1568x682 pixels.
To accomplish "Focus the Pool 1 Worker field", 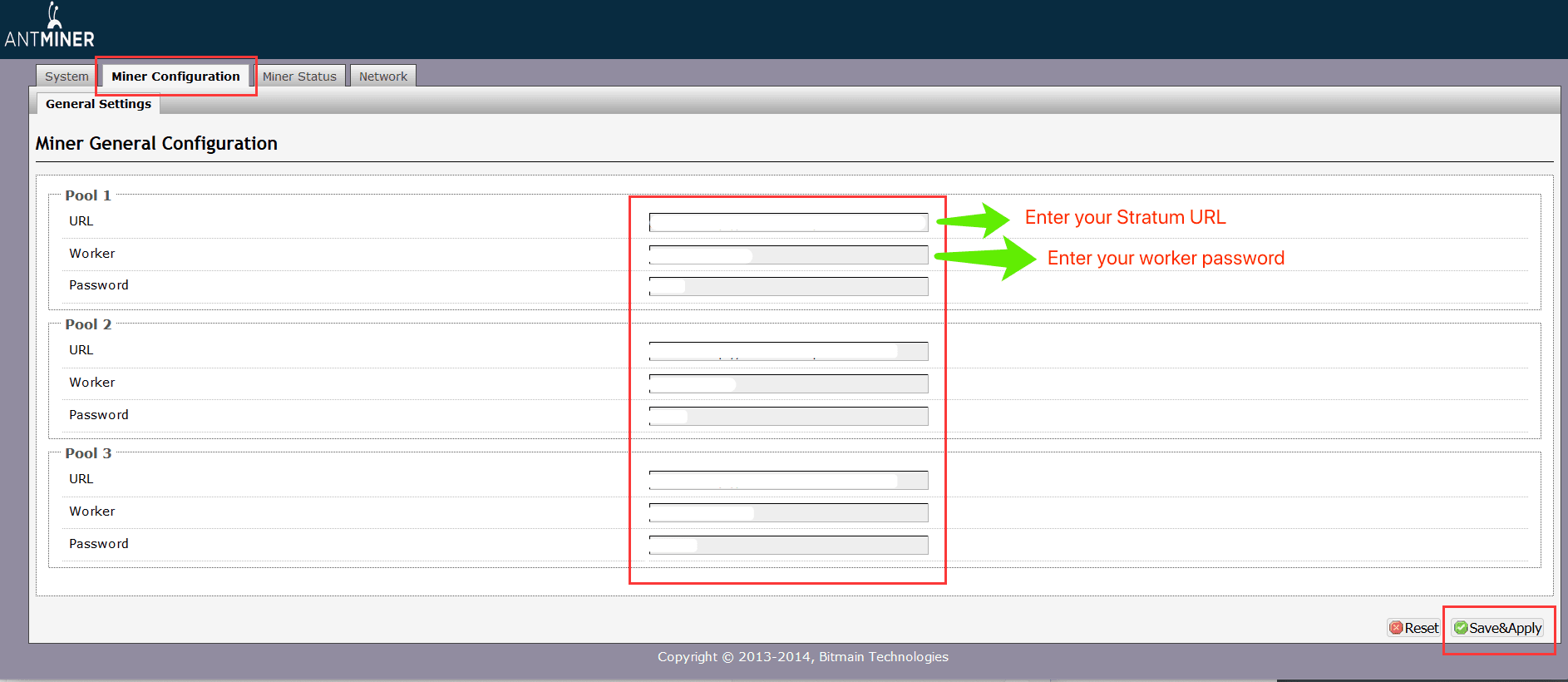I will (788, 255).
